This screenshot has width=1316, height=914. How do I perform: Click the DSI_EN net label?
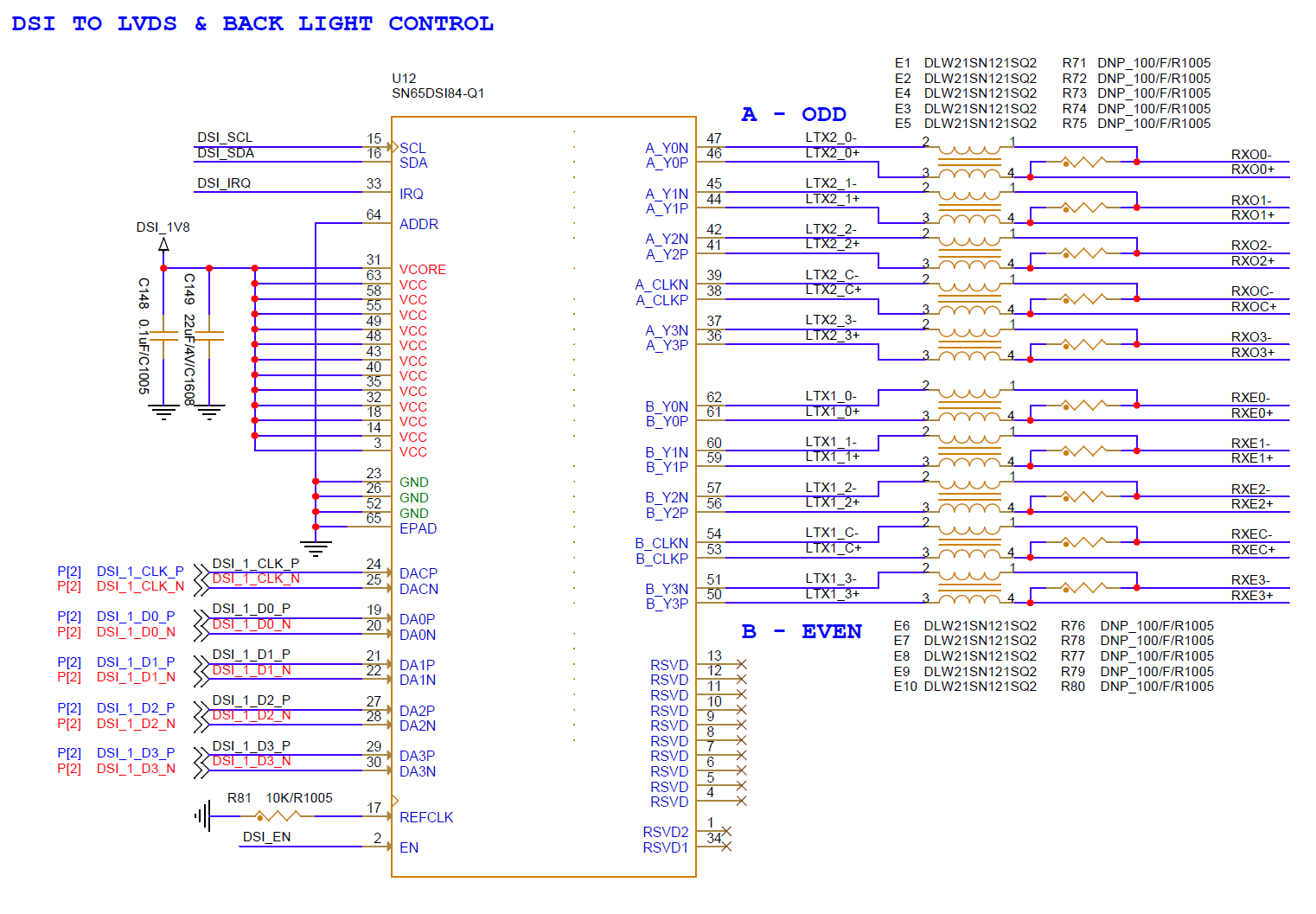pyautogui.click(x=266, y=837)
